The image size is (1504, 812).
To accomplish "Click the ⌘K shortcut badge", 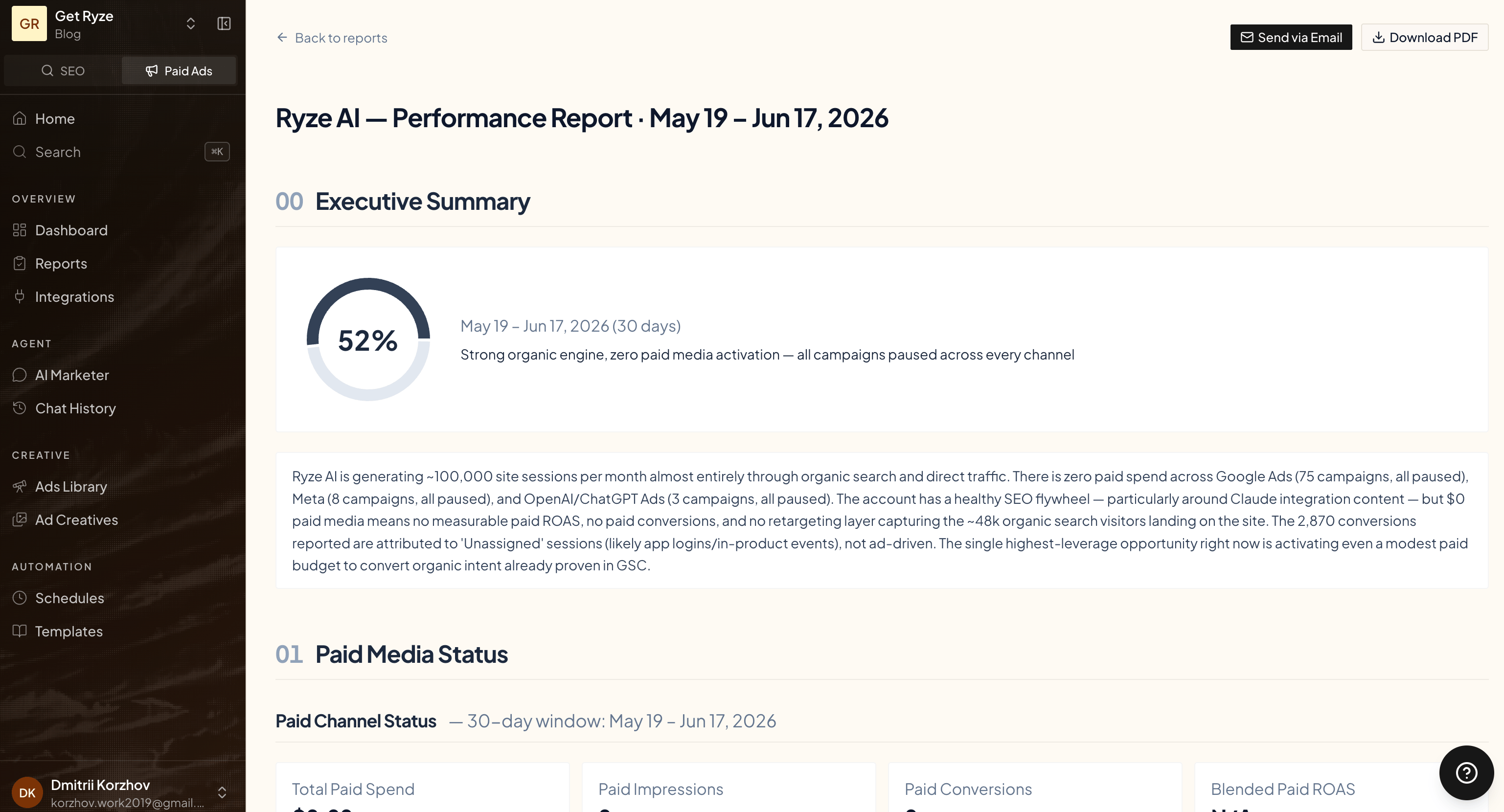I will (217, 152).
